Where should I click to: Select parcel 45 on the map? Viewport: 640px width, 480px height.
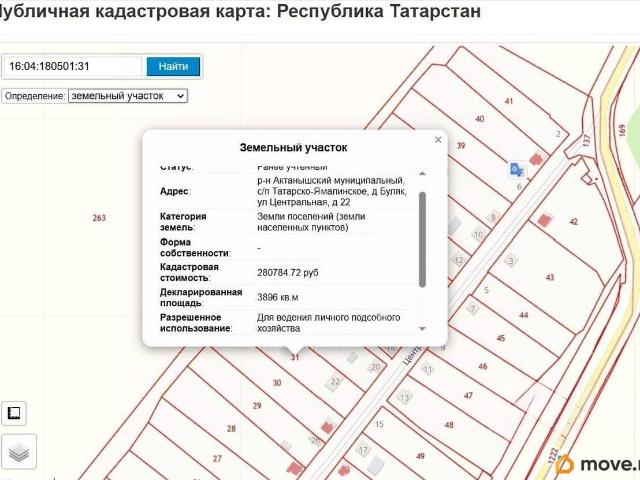501,338
